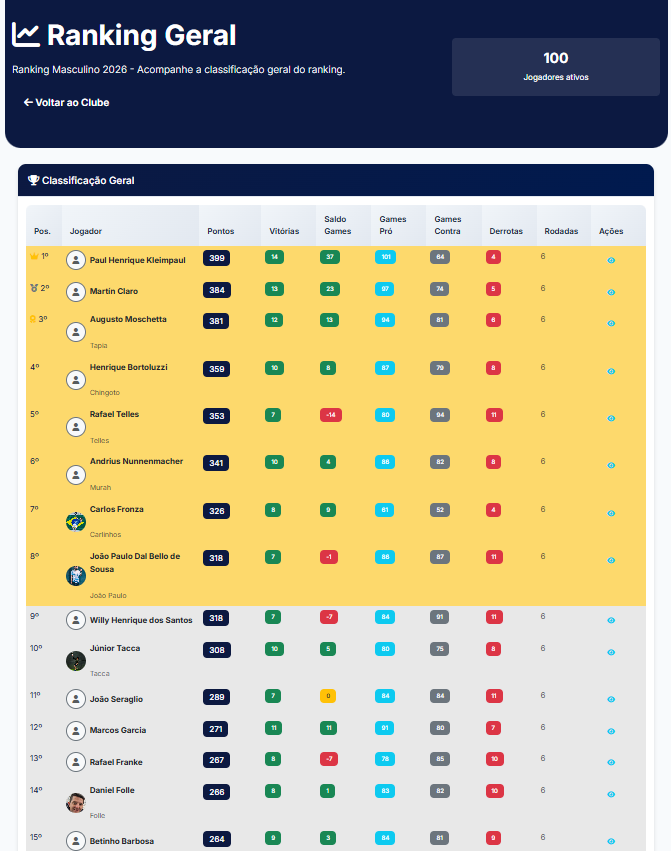Open eye icon in Martin Claro's row
Image resolution: width=671 pixels, height=851 pixels.
point(611,293)
